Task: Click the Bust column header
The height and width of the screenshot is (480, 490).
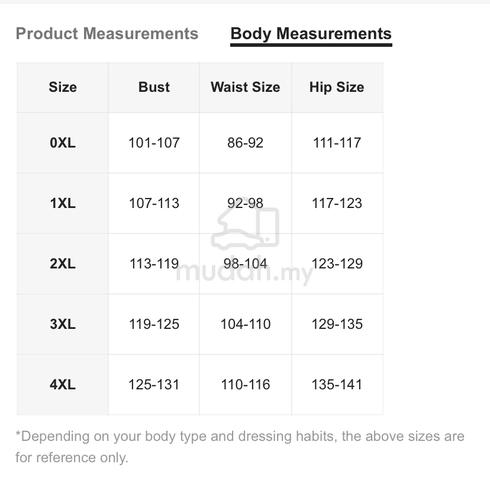Action: pos(154,87)
